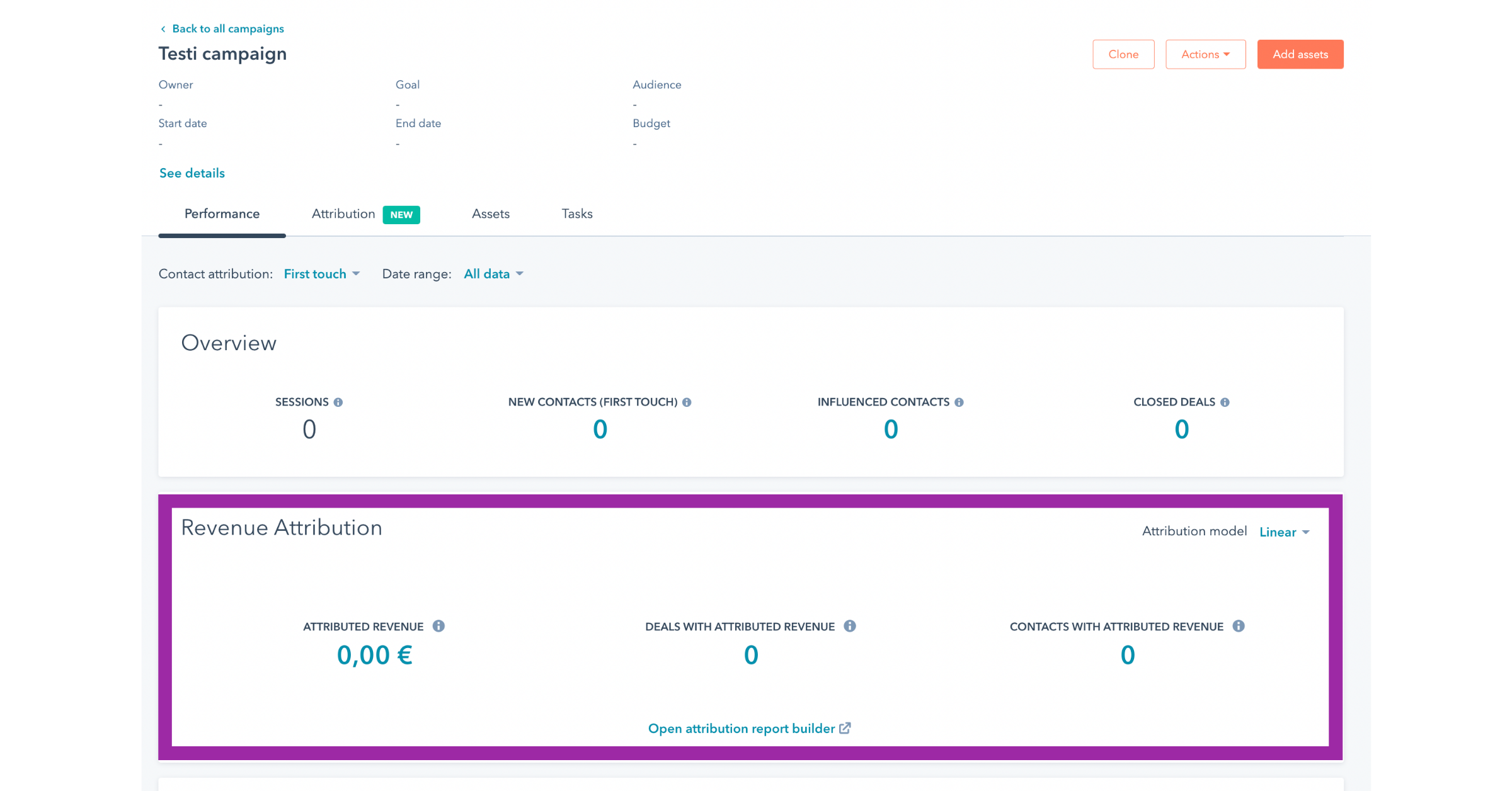Click the Influenced Contacts info icon
Screen dimensions: 1512x791
pyautogui.click(x=959, y=402)
